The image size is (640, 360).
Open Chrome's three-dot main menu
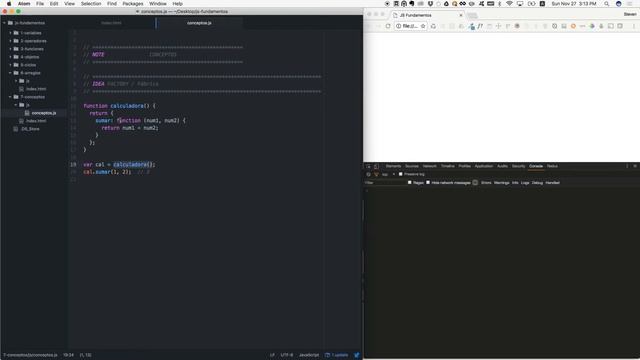pyautogui.click(x=634, y=26)
